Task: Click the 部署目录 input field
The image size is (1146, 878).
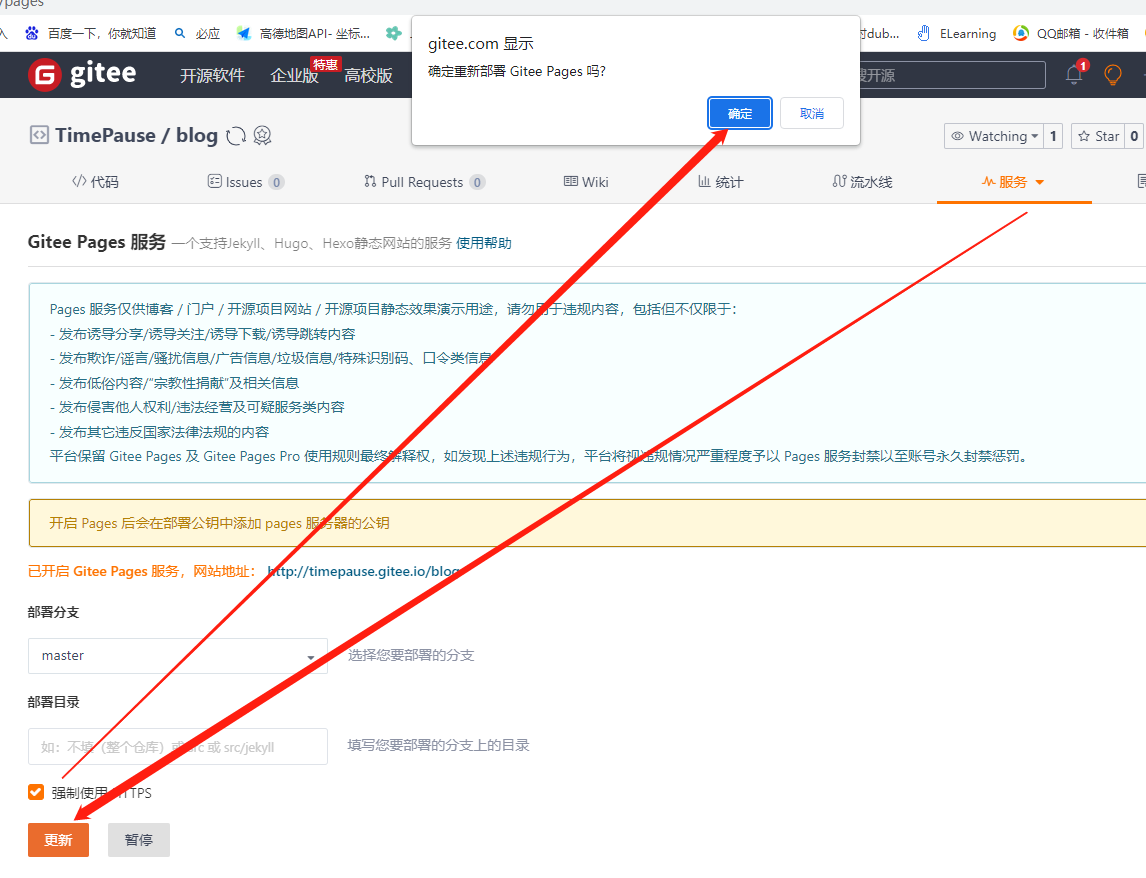Action: (177, 747)
